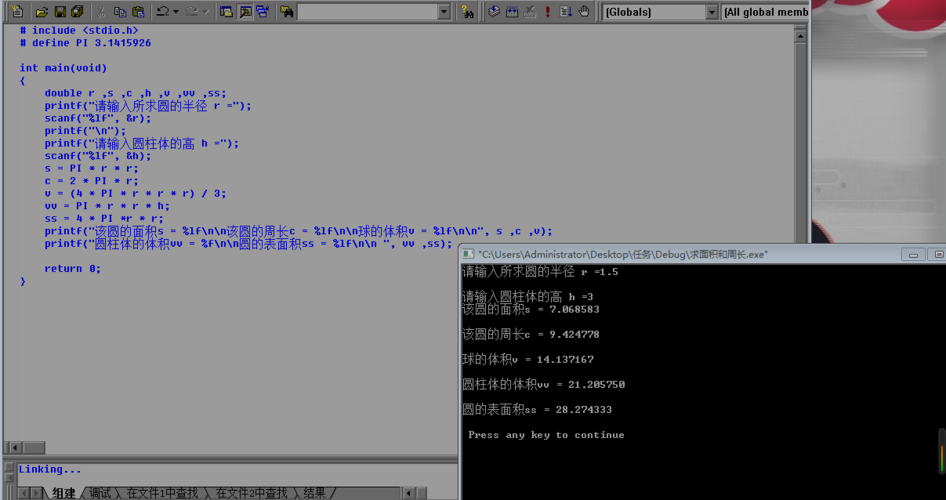Switch to the 在文件2中查找 tab

(x=252, y=493)
